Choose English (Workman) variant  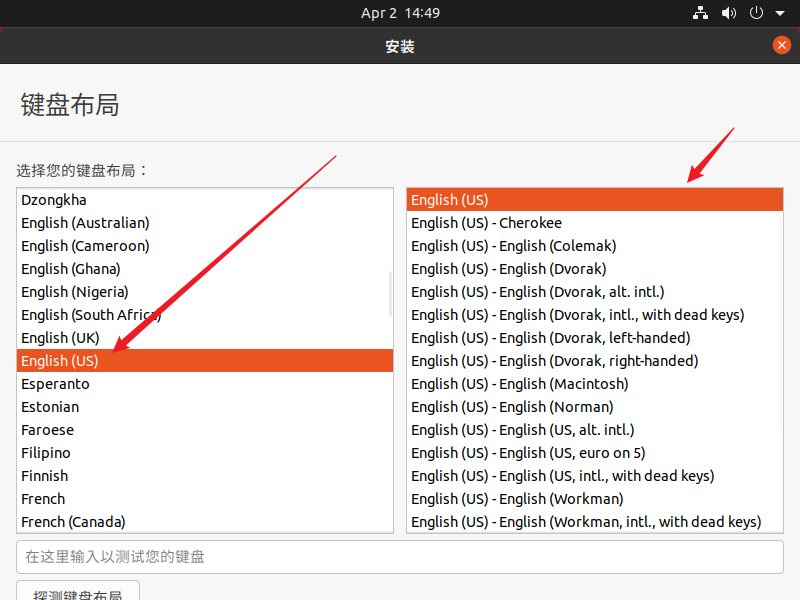595,498
